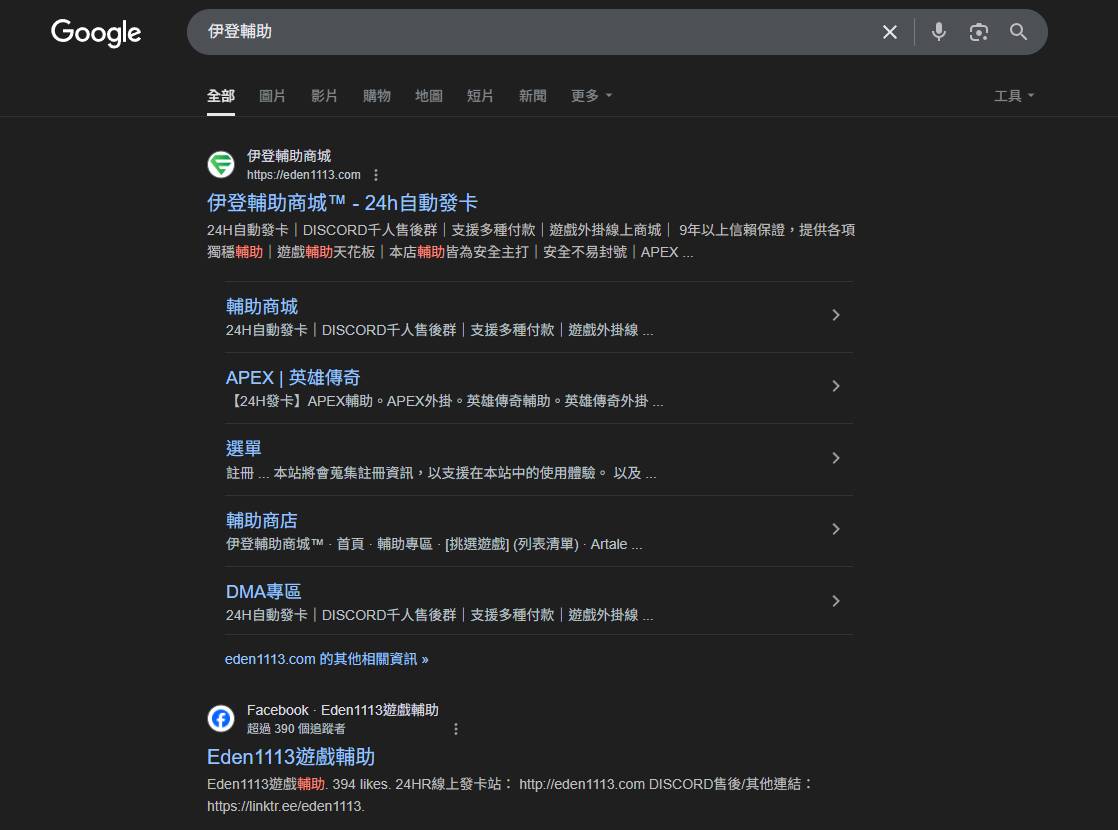
Task: Click Facebook · Eden1113遊戲輔助 source text
Action: click(x=342, y=710)
